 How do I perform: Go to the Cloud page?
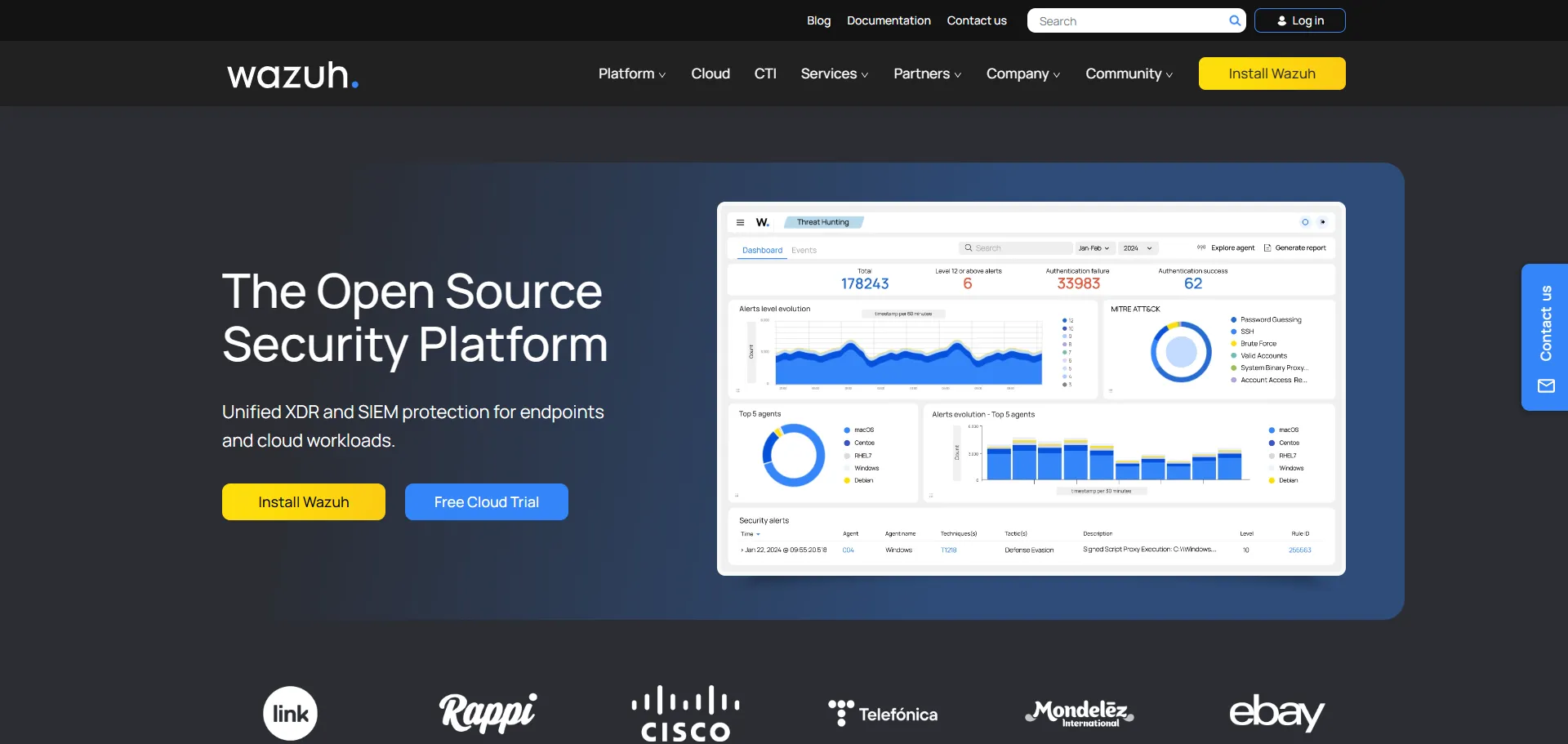710,74
